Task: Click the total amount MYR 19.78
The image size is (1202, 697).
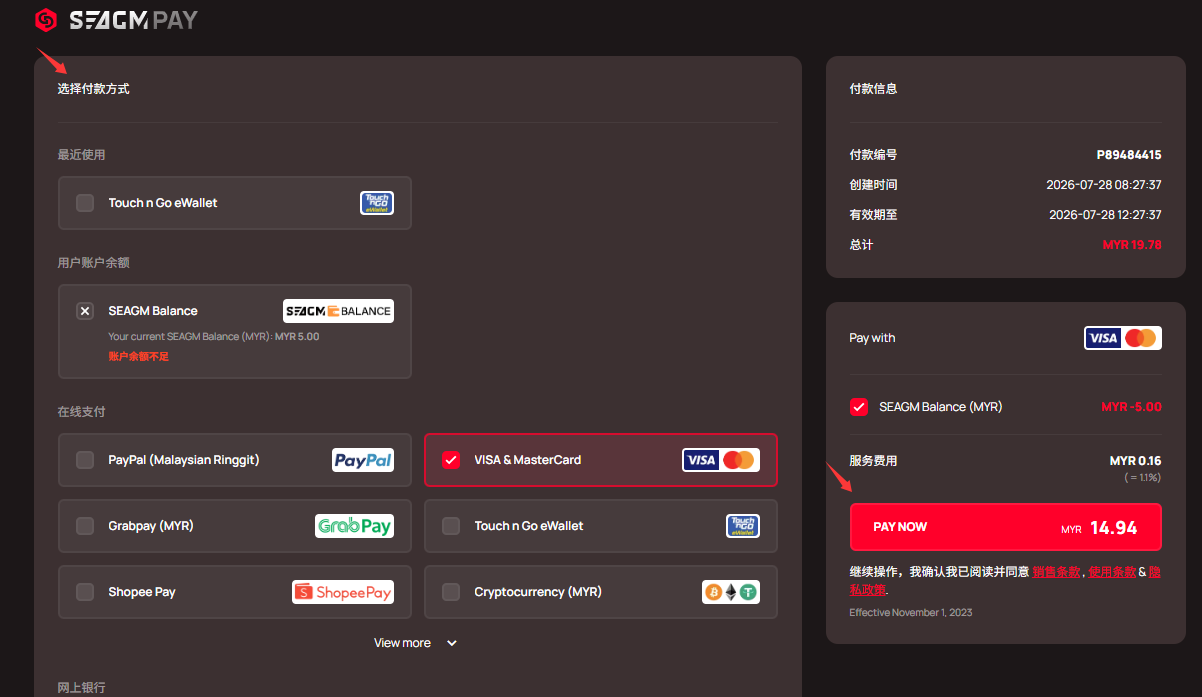Action: (1132, 245)
